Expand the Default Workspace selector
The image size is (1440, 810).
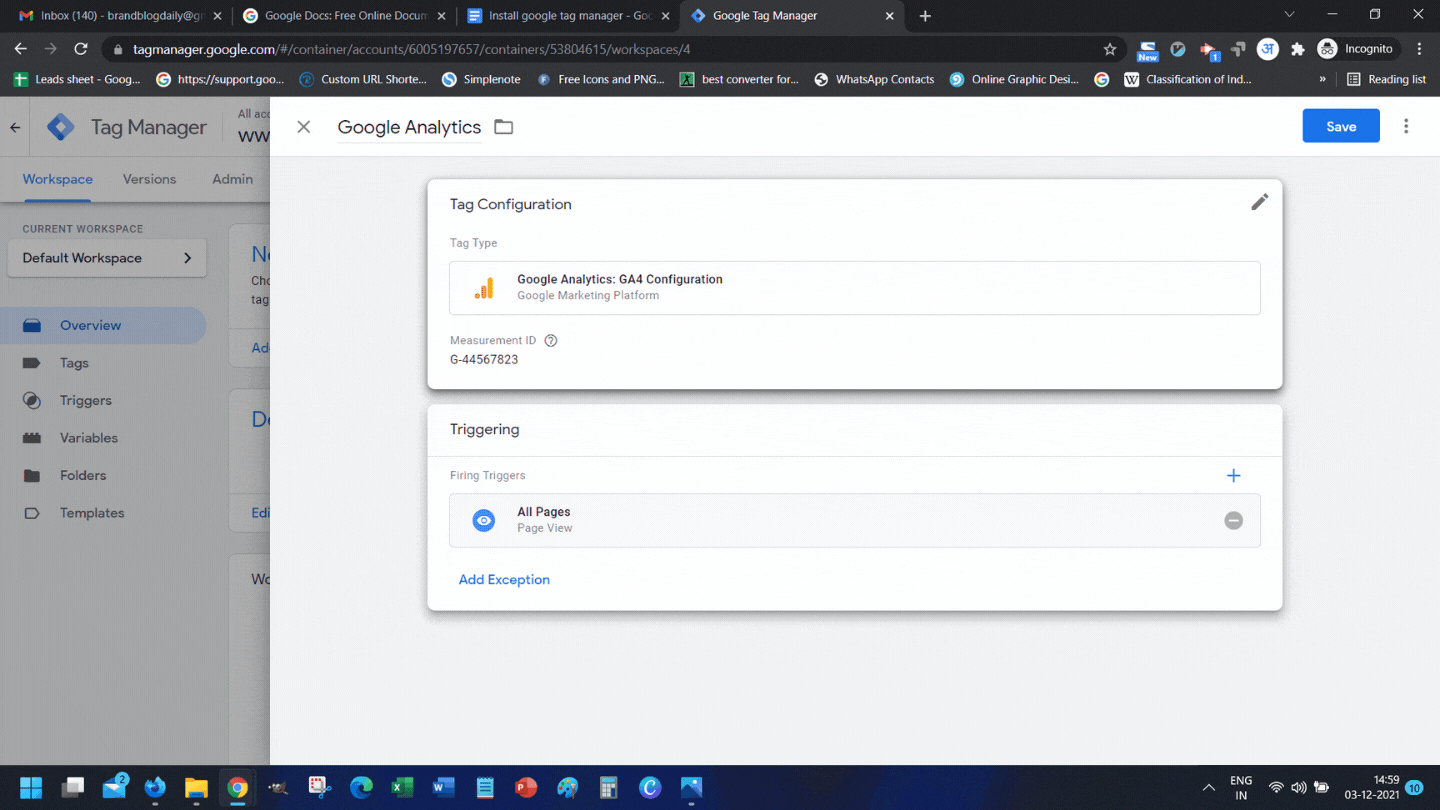click(107, 258)
